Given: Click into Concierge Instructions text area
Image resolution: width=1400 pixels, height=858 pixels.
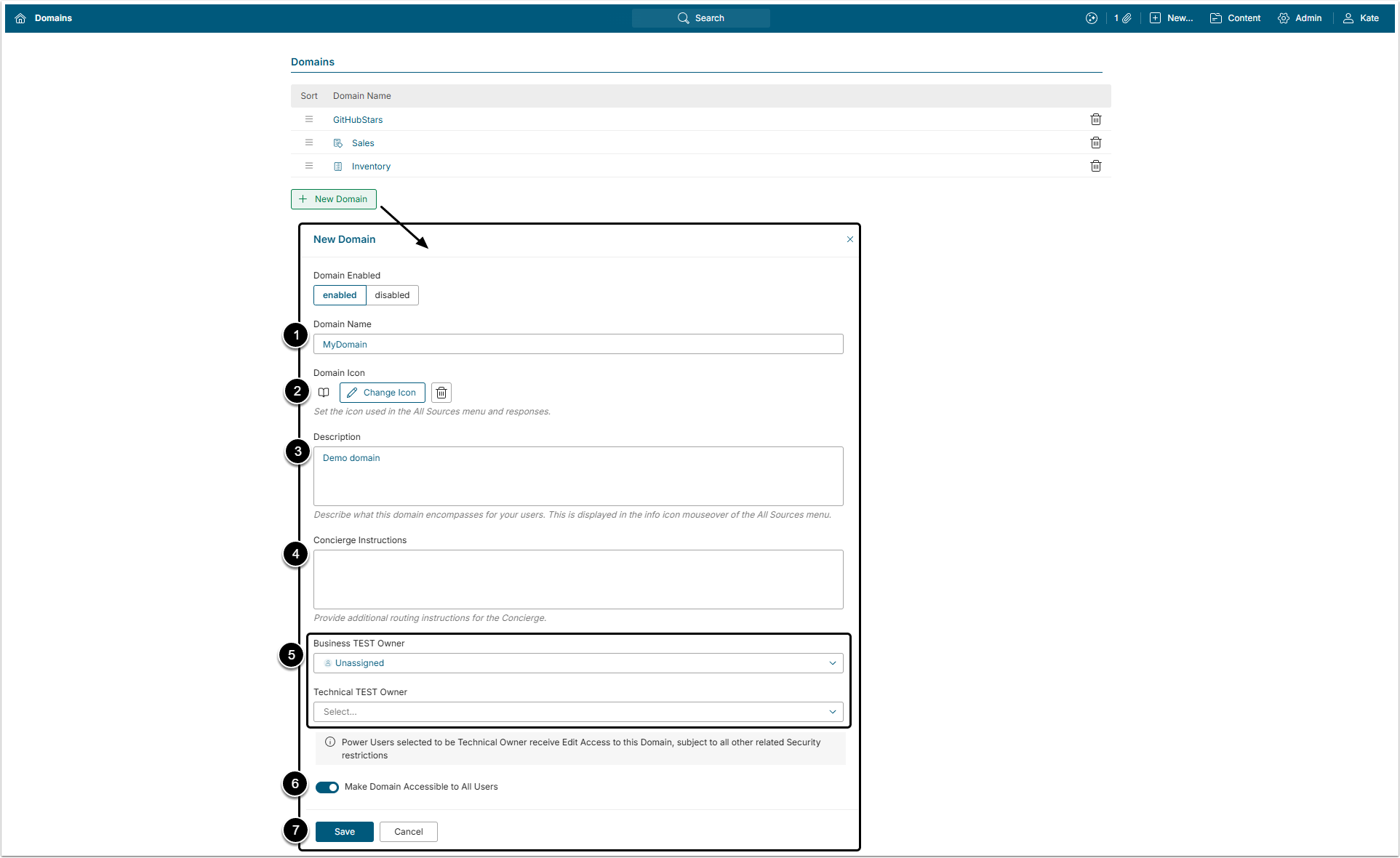Looking at the screenshot, I should pos(578,580).
